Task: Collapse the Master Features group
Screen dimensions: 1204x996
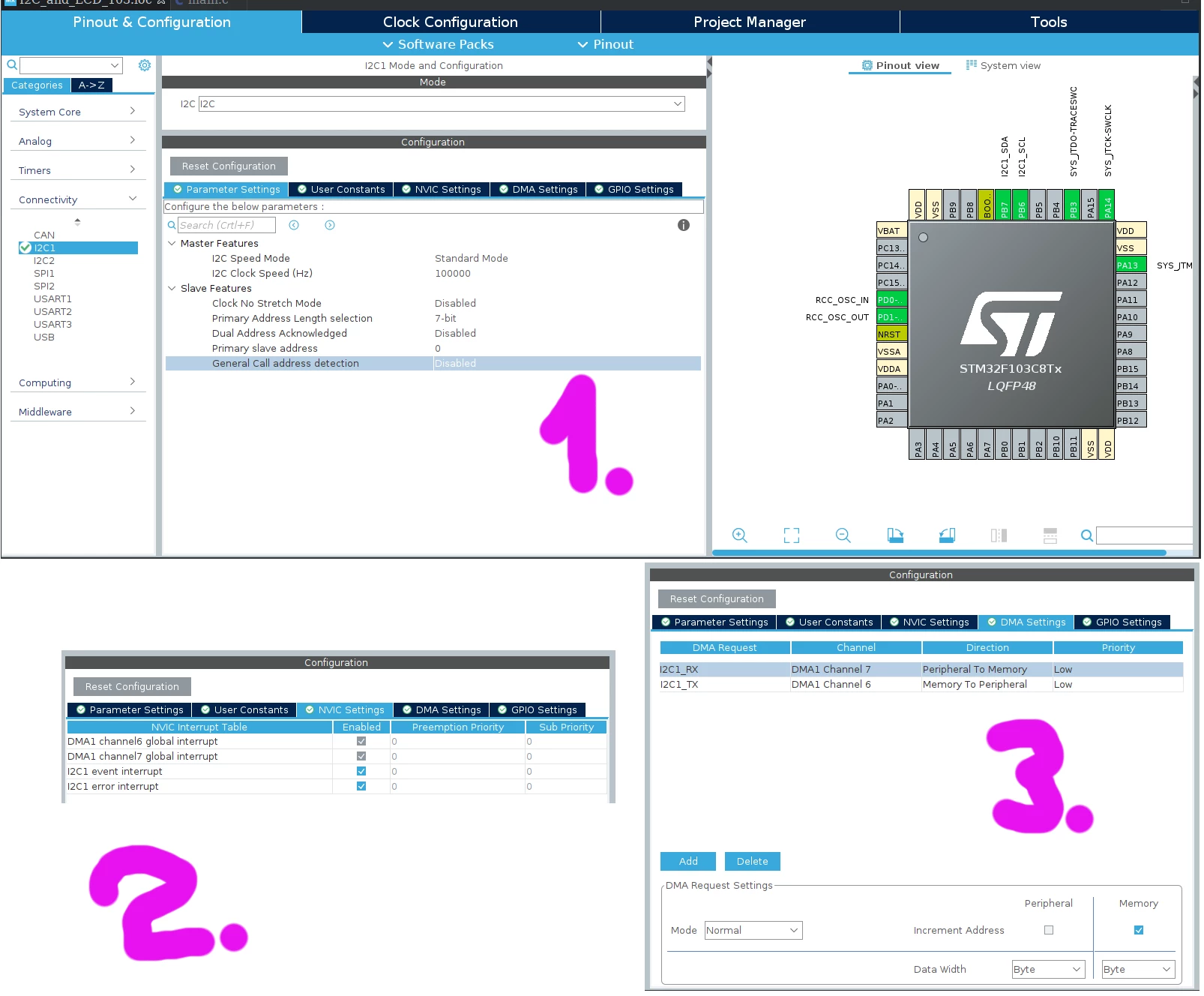Action: (172, 243)
